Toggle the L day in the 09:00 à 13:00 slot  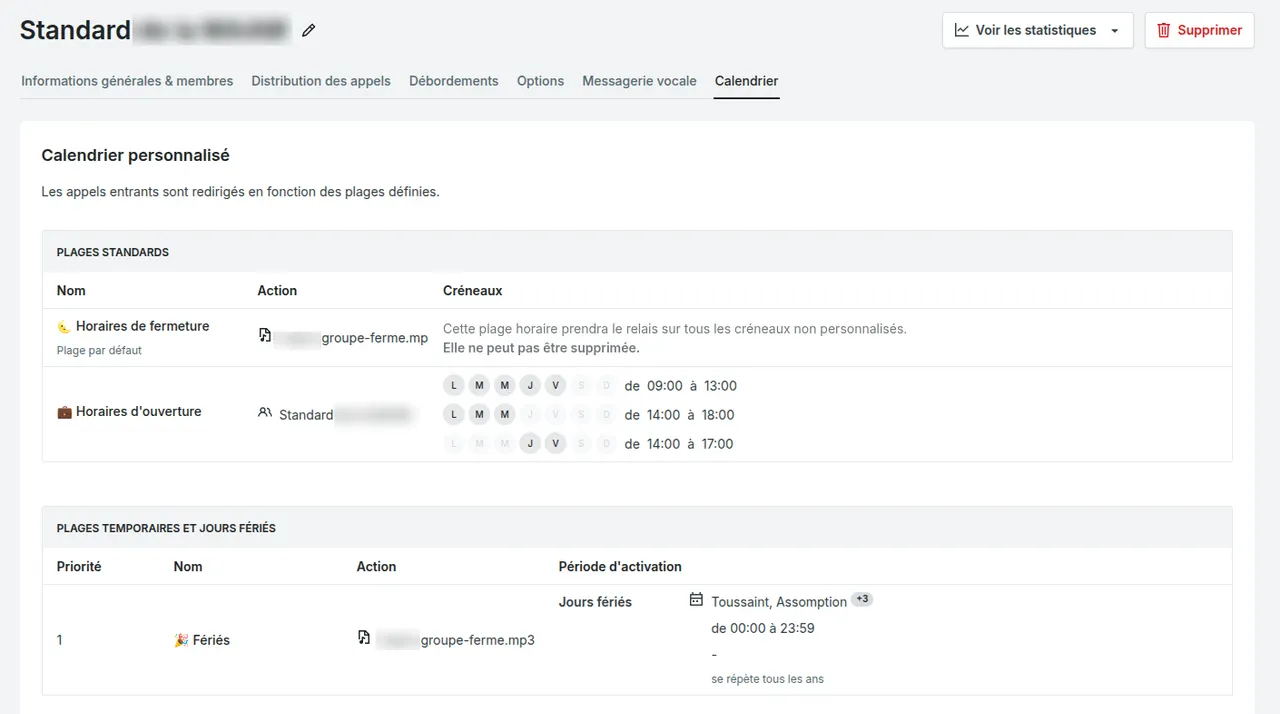click(454, 386)
